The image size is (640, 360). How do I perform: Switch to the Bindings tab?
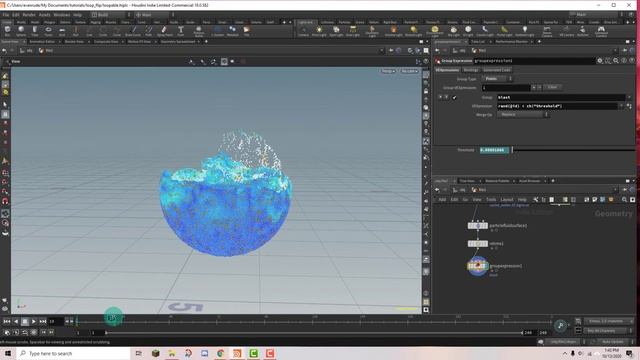(x=471, y=70)
